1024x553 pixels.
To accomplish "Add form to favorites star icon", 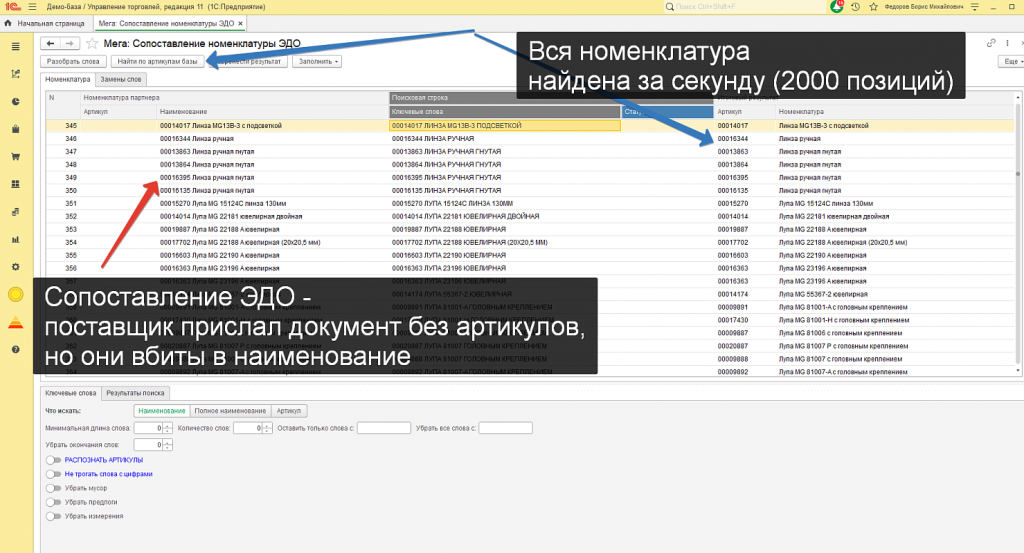I will pos(92,44).
